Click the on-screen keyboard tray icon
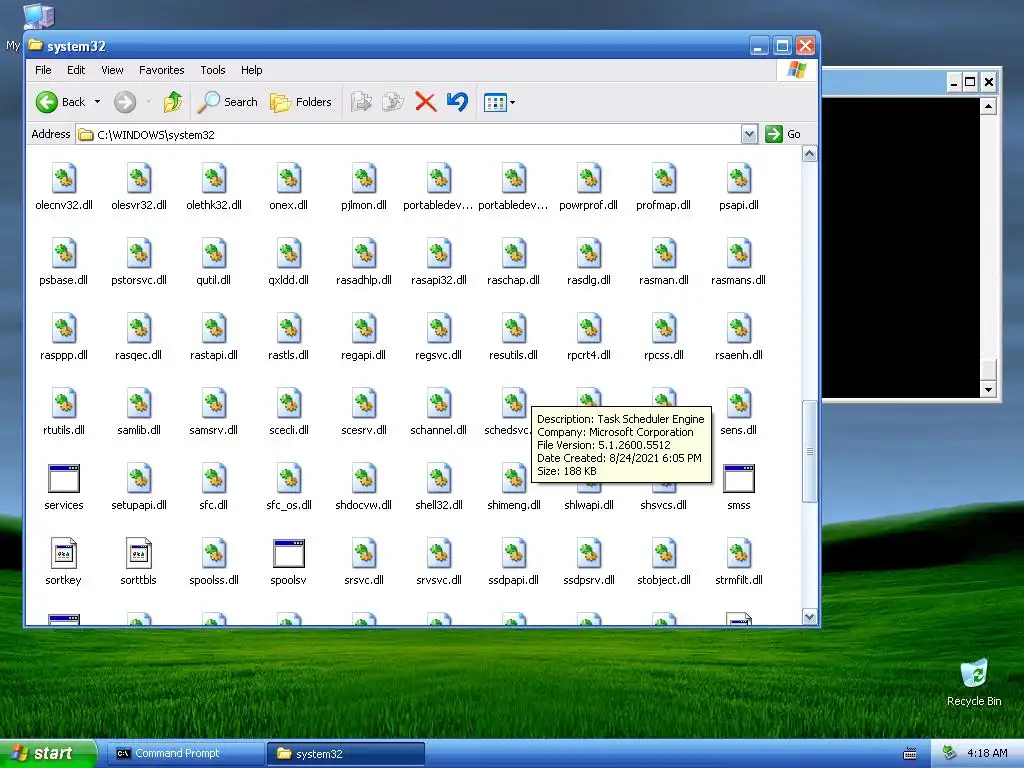The image size is (1024, 768). 910,754
